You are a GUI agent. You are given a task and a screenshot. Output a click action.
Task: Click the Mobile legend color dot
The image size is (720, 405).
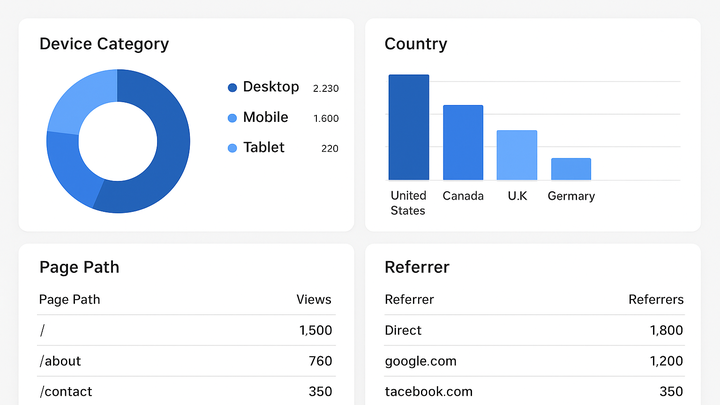pos(232,118)
